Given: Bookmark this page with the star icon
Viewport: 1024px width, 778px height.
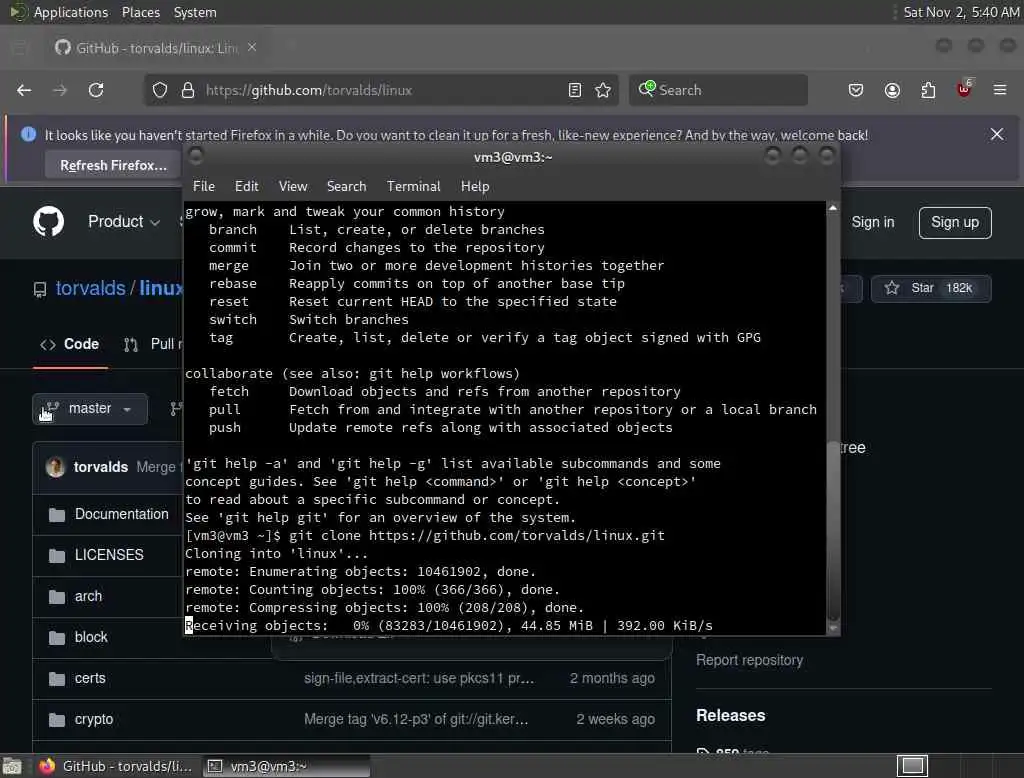Looking at the screenshot, I should (603, 90).
